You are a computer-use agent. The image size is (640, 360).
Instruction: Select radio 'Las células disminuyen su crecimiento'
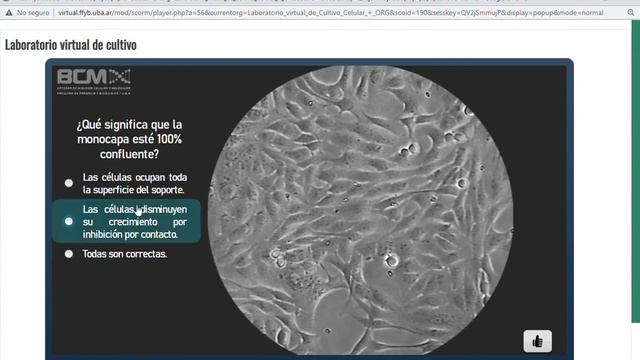pos(69,221)
